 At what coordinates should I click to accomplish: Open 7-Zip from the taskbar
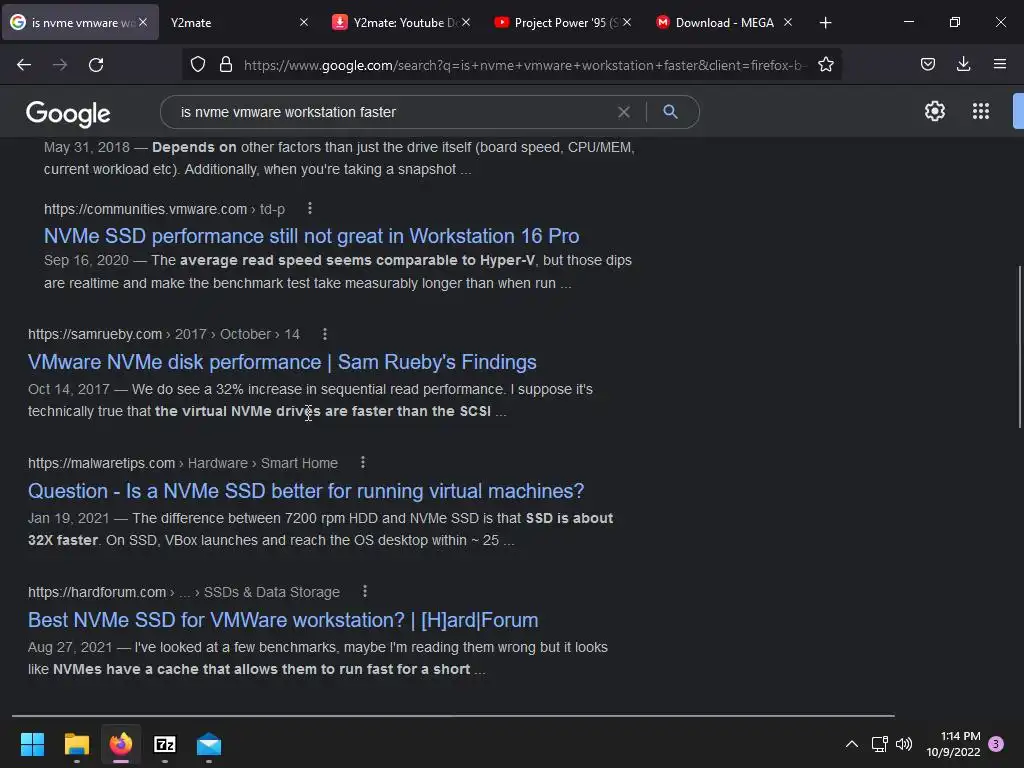165,744
